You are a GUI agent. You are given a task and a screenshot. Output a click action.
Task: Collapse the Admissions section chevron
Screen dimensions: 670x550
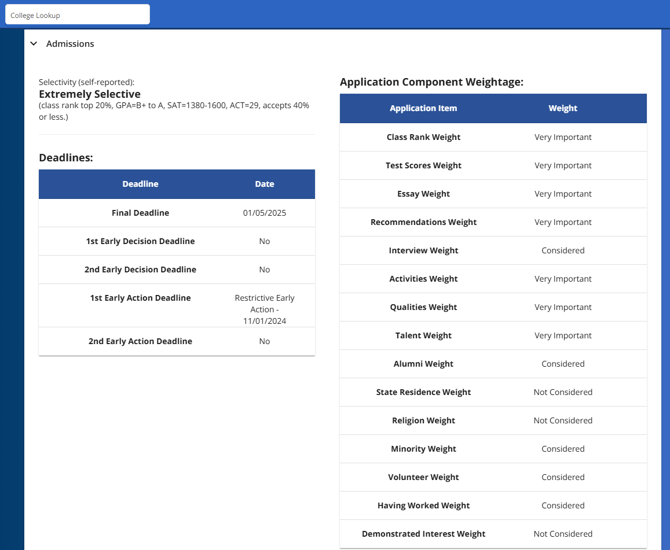click(x=34, y=44)
